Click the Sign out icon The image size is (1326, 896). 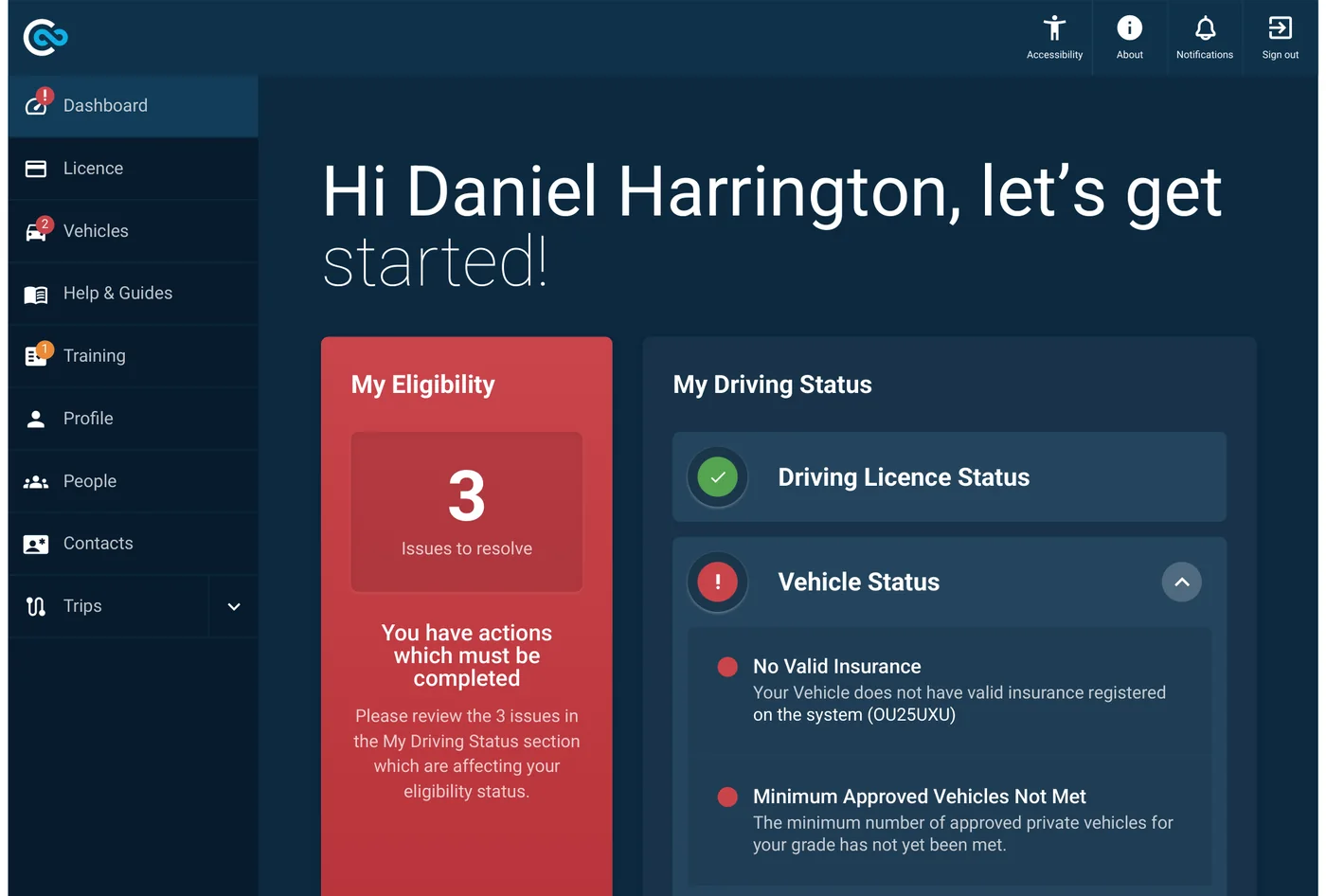tap(1281, 28)
